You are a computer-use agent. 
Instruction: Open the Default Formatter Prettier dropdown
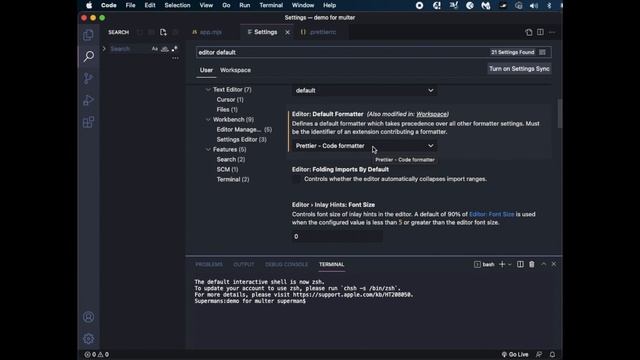pos(364,146)
